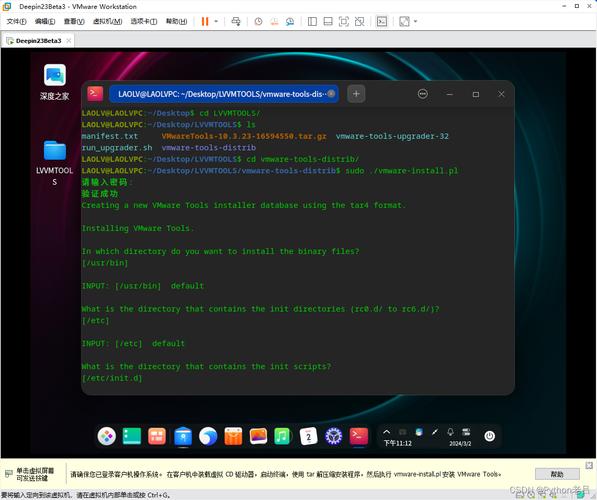The image size is (597, 500).
Task: Open the App Store from dock
Action: [x=233, y=436]
